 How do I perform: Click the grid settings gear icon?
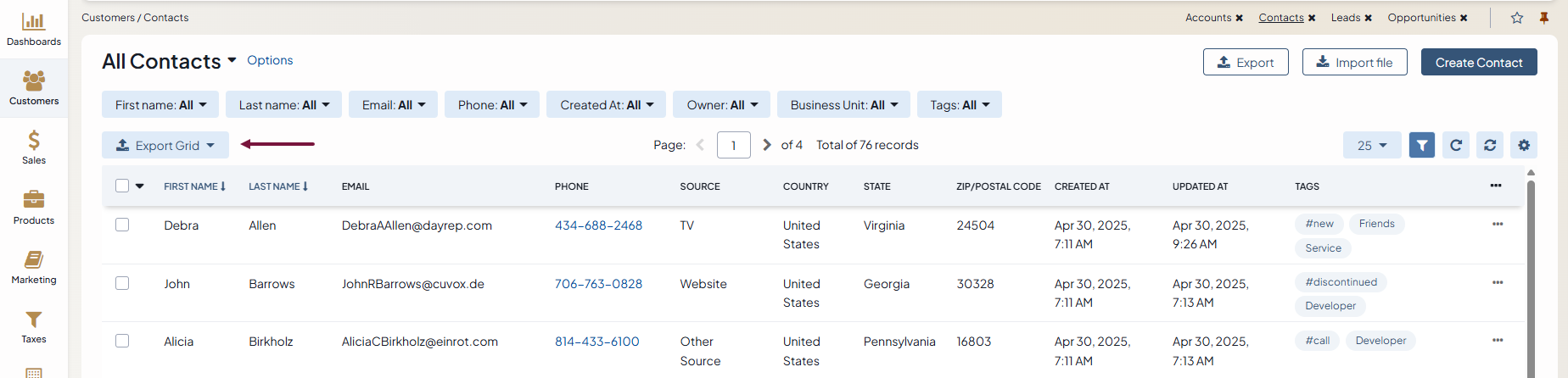(1524, 145)
